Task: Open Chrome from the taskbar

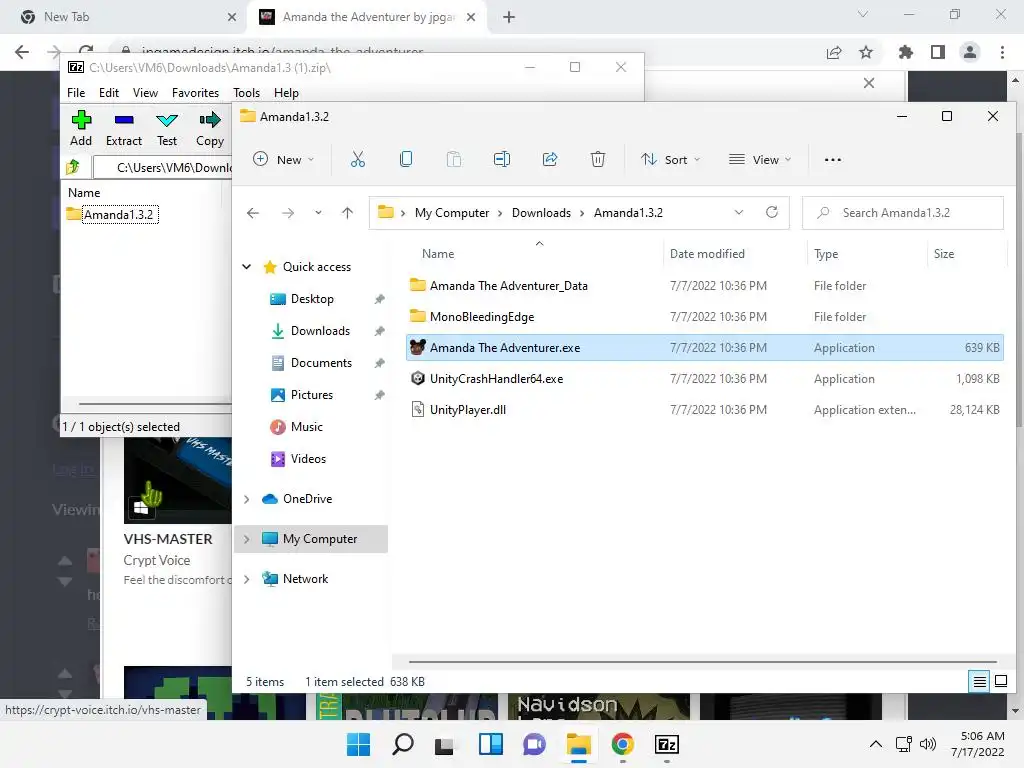Action: pos(622,744)
